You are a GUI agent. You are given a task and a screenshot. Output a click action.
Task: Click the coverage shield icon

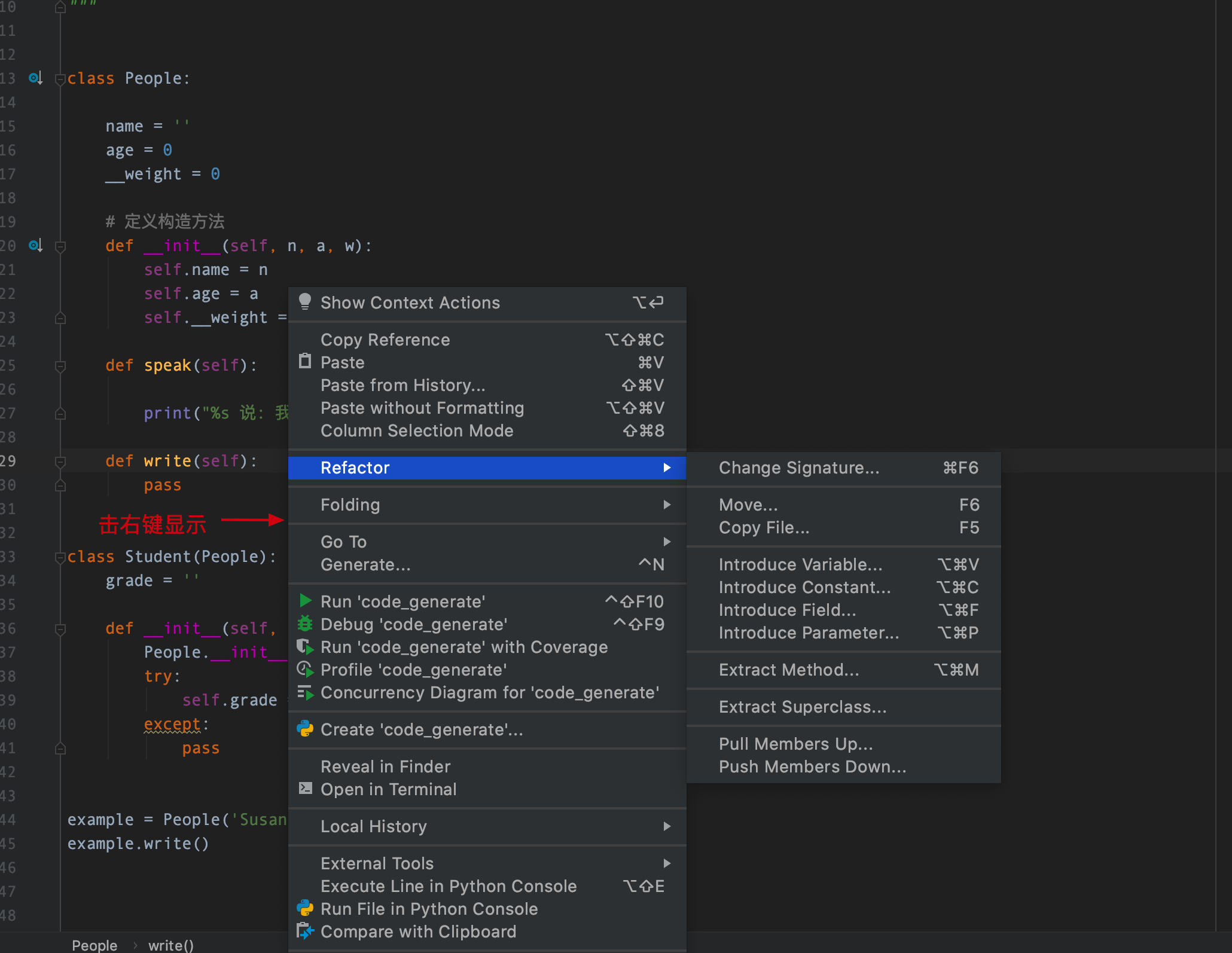(x=305, y=646)
